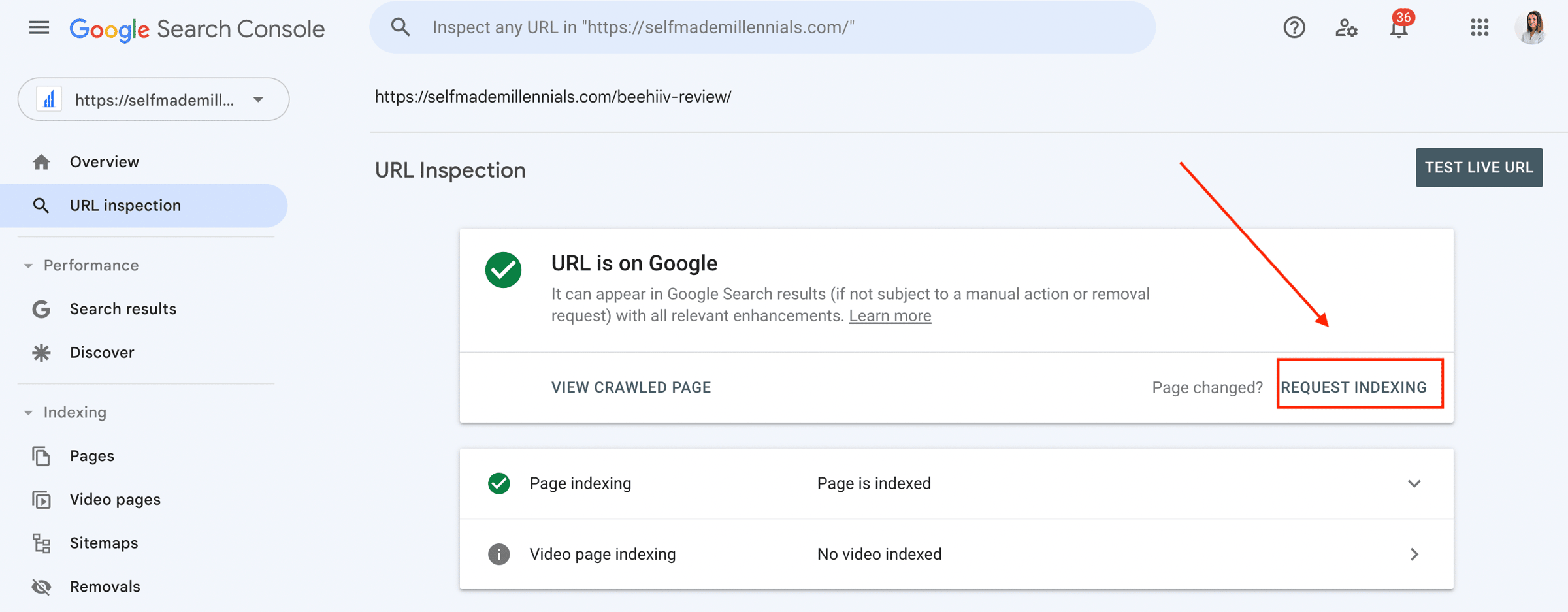Click info icon for Video page indexing

[499, 554]
